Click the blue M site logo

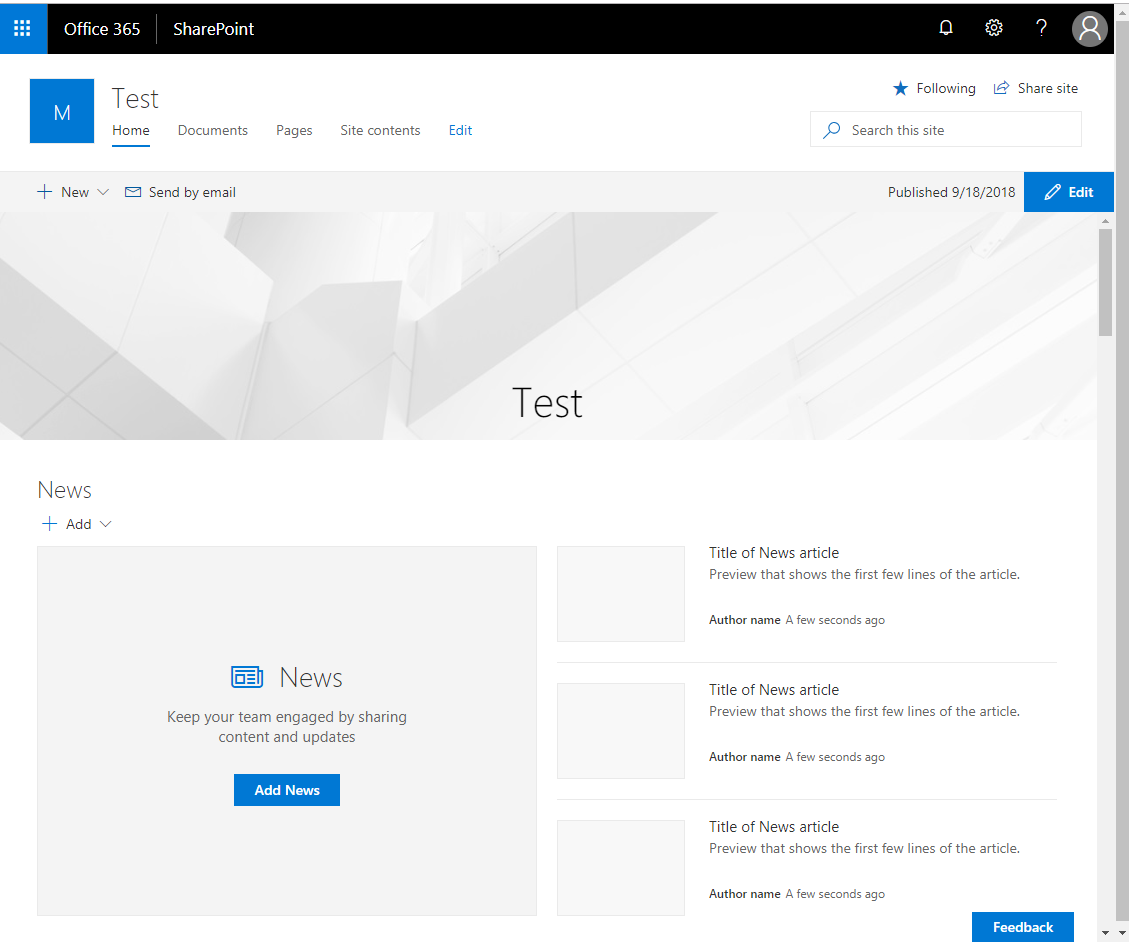point(61,111)
